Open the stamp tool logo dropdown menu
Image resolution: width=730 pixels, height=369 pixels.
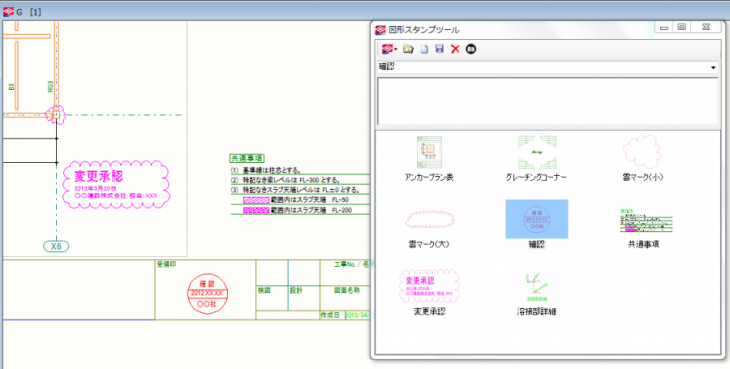tap(390, 49)
